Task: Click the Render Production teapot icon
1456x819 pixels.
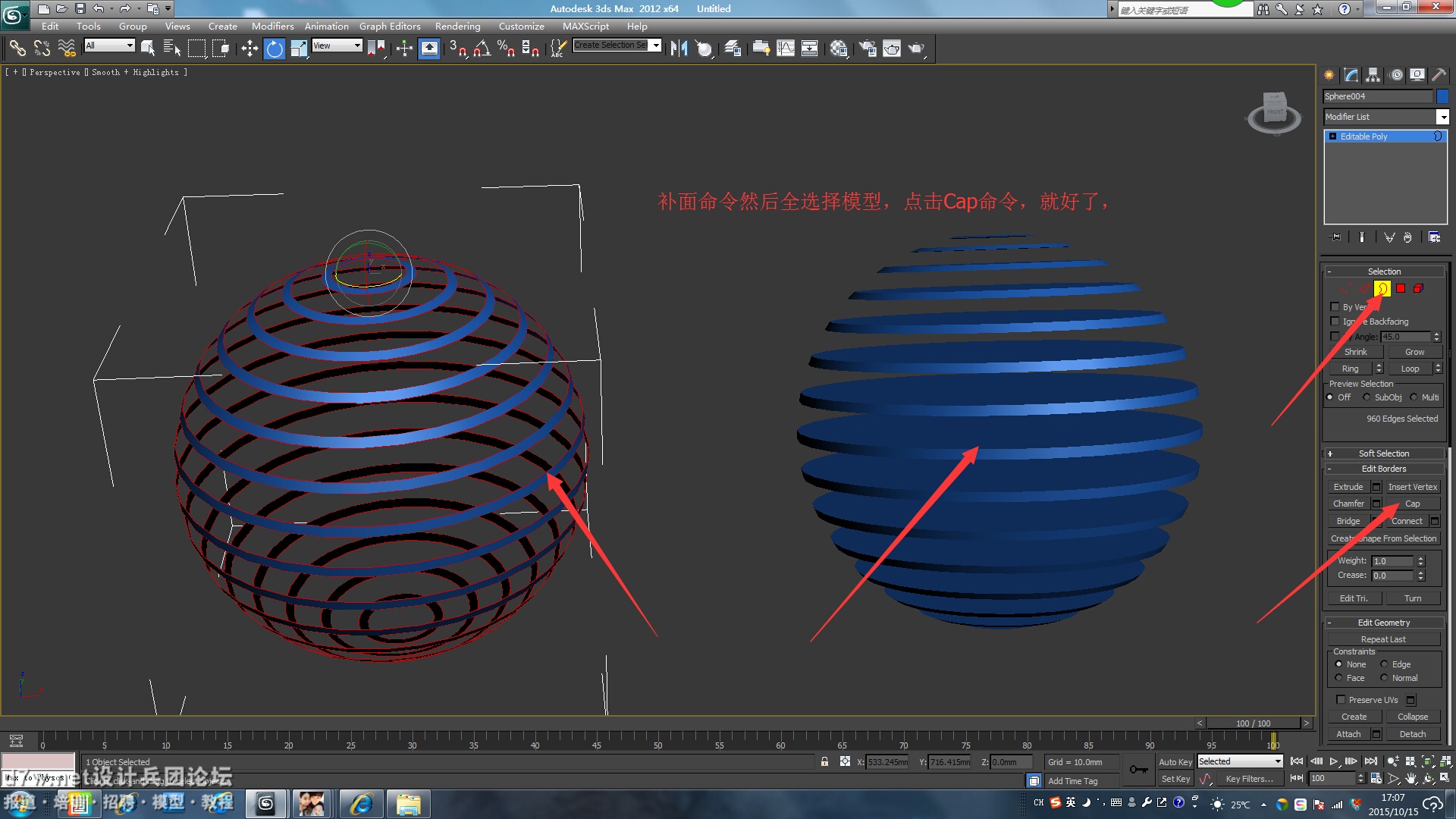Action: click(917, 49)
